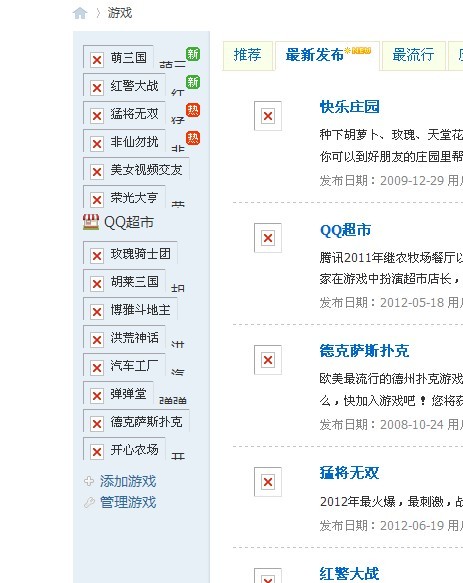The height and width of the screenshot is (583, 463).
Task: Click the broken image icon beside 非仙勿扰
Action: click(97, 144)
